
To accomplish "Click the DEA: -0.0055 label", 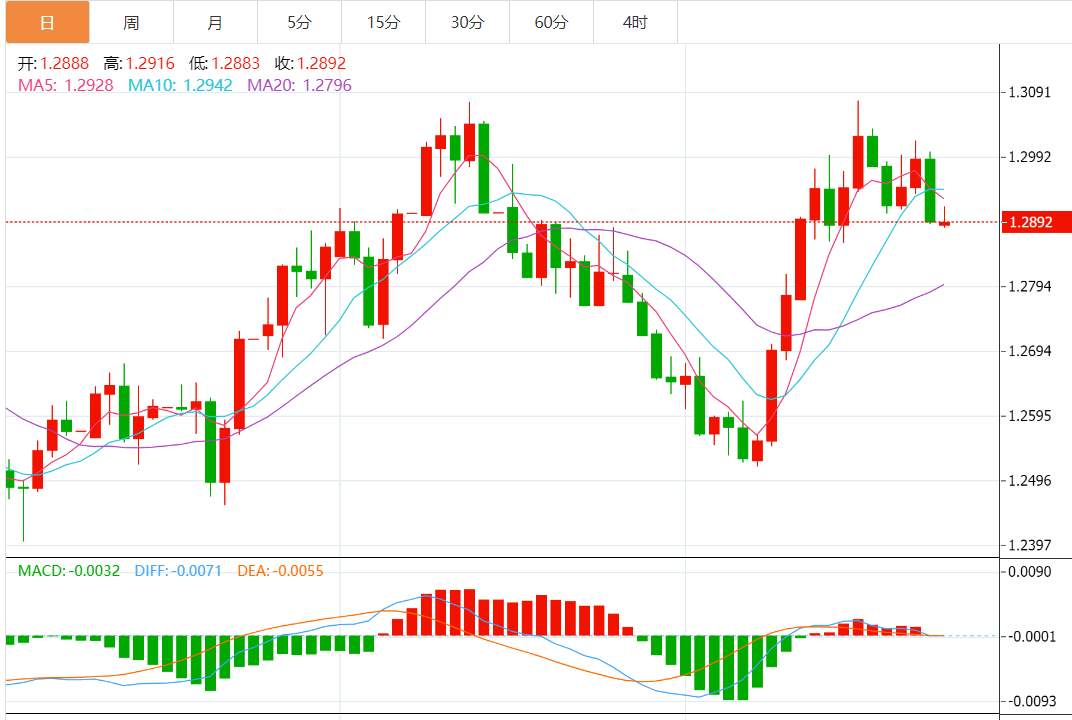I will pyautogui.click(x=280, y=571).
